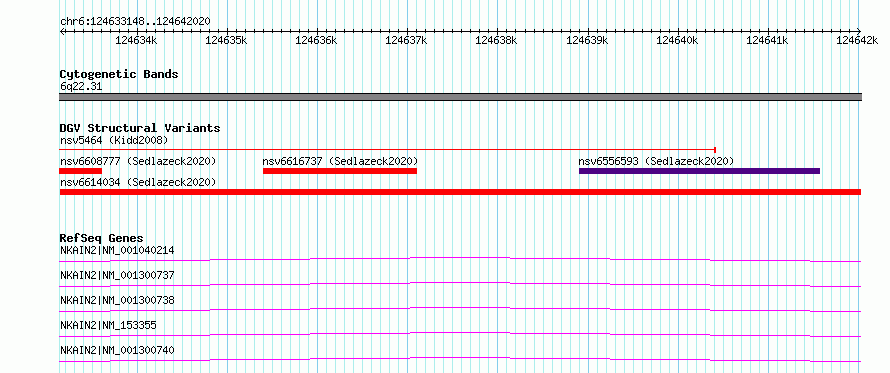
Task: Open the NKAIN2|NM_153355 transcript label
Action: pos(108,325)
